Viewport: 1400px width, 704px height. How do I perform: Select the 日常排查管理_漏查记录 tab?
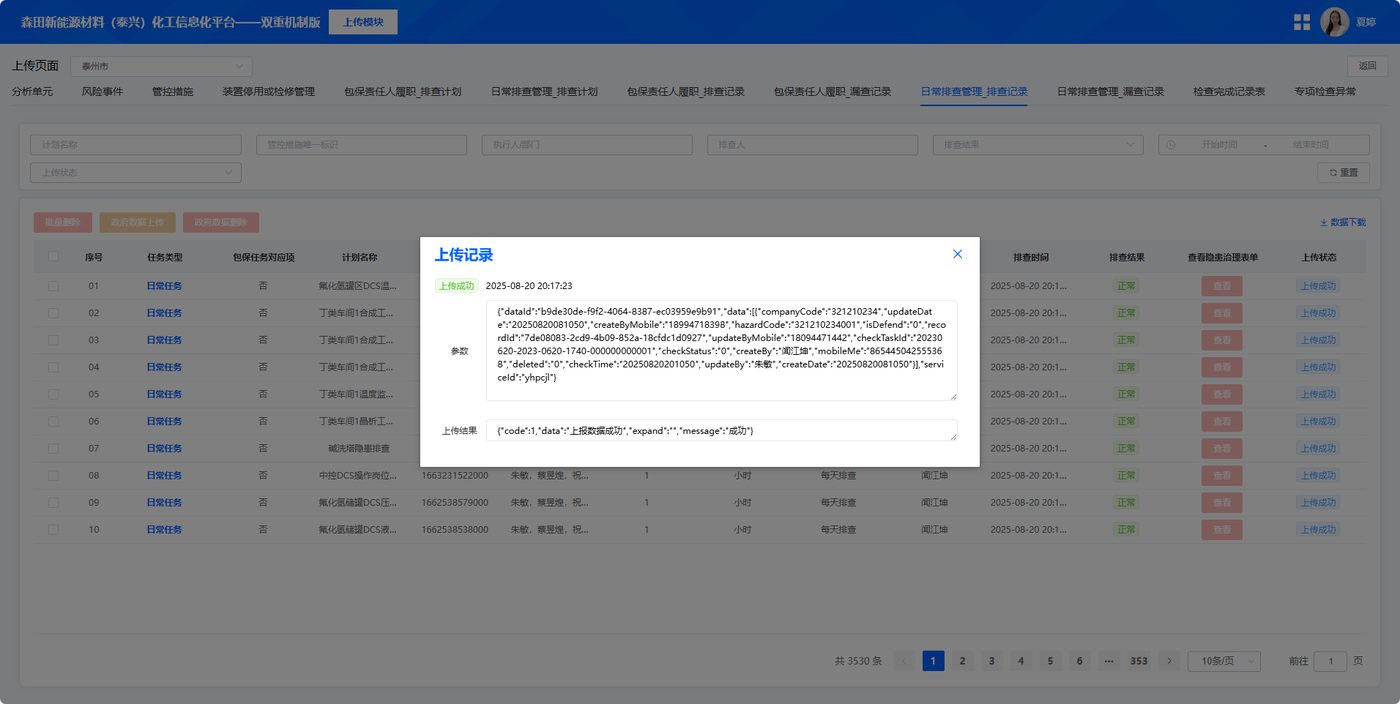[x=1110, y=92]
